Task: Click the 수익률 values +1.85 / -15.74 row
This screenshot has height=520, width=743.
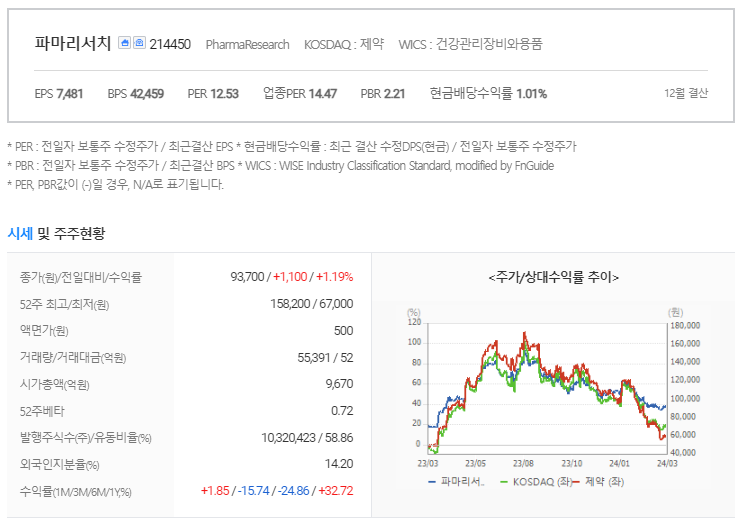Action: click(x=277, y=491)
